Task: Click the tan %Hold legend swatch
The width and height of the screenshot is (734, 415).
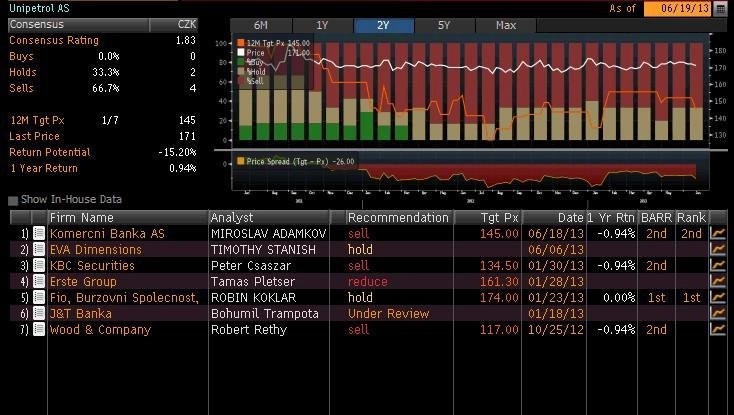Action: [x=241, y=72]
